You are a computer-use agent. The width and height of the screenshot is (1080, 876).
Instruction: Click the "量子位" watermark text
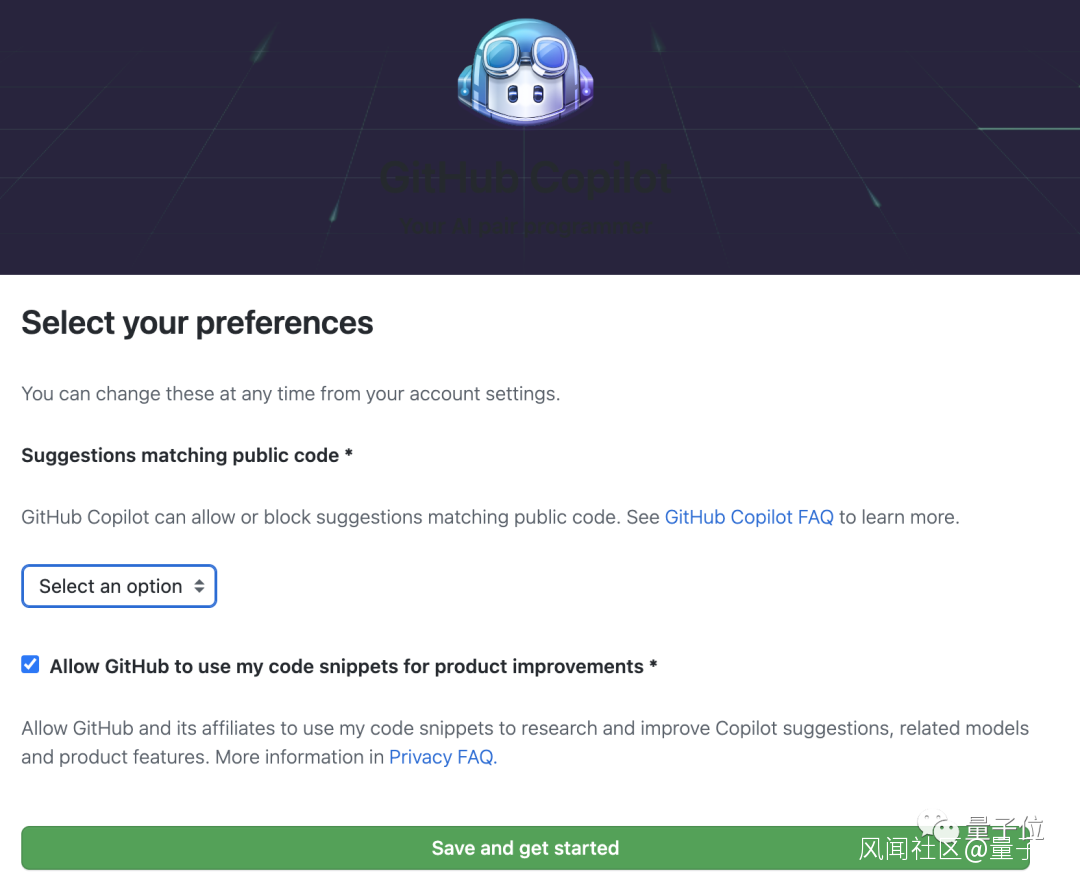point(1004,828)
